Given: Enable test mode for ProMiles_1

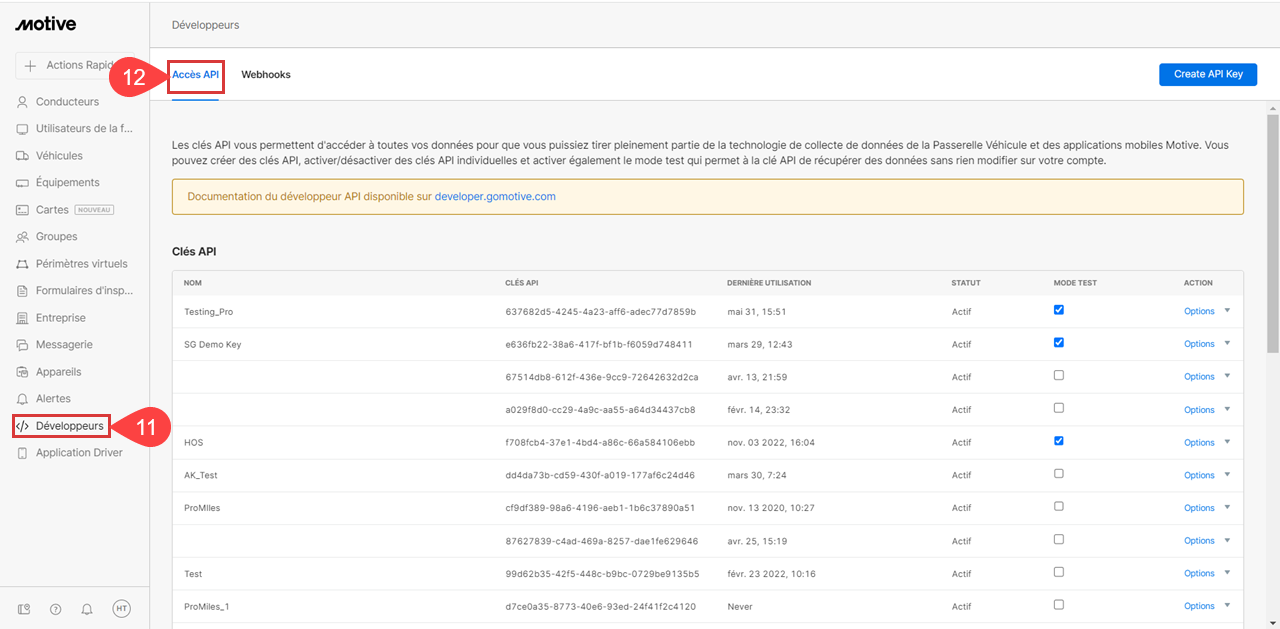Looking at the screenshot, I should 1059,605.
